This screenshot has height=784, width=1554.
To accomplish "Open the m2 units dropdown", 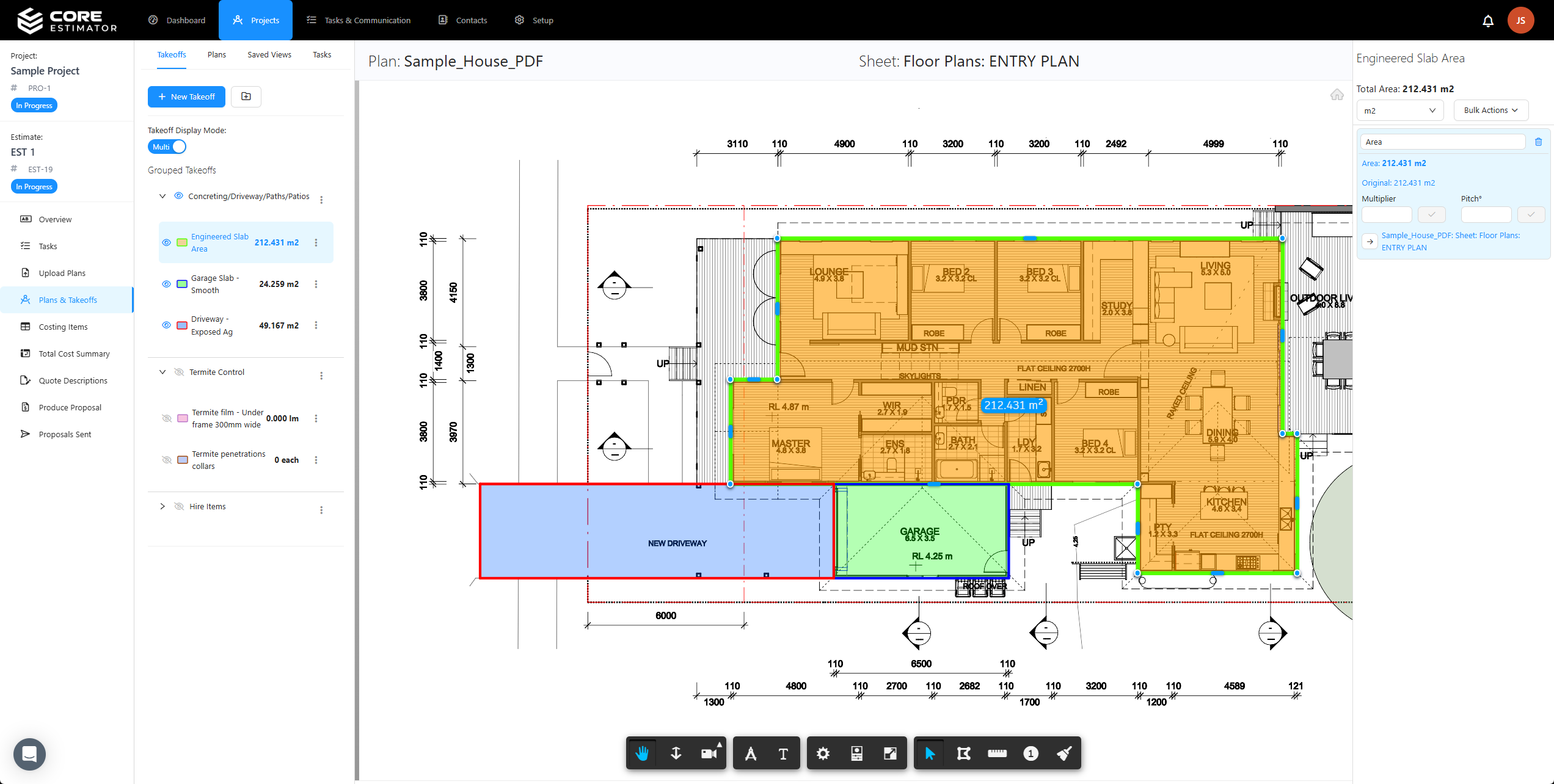I will 1399,110.
